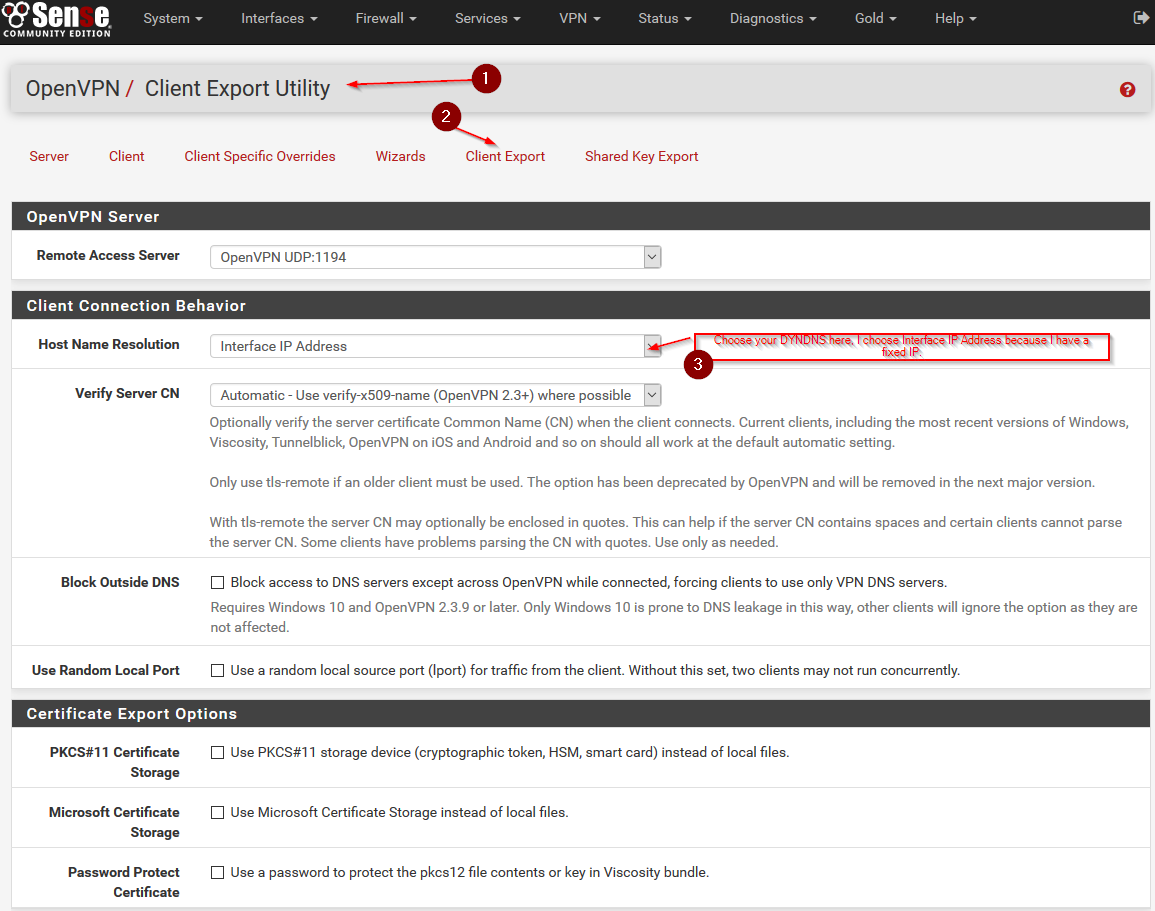Switch to Client Specific Overrides tab
Screen dimensions: 1155x911
[x=260, y=156]
